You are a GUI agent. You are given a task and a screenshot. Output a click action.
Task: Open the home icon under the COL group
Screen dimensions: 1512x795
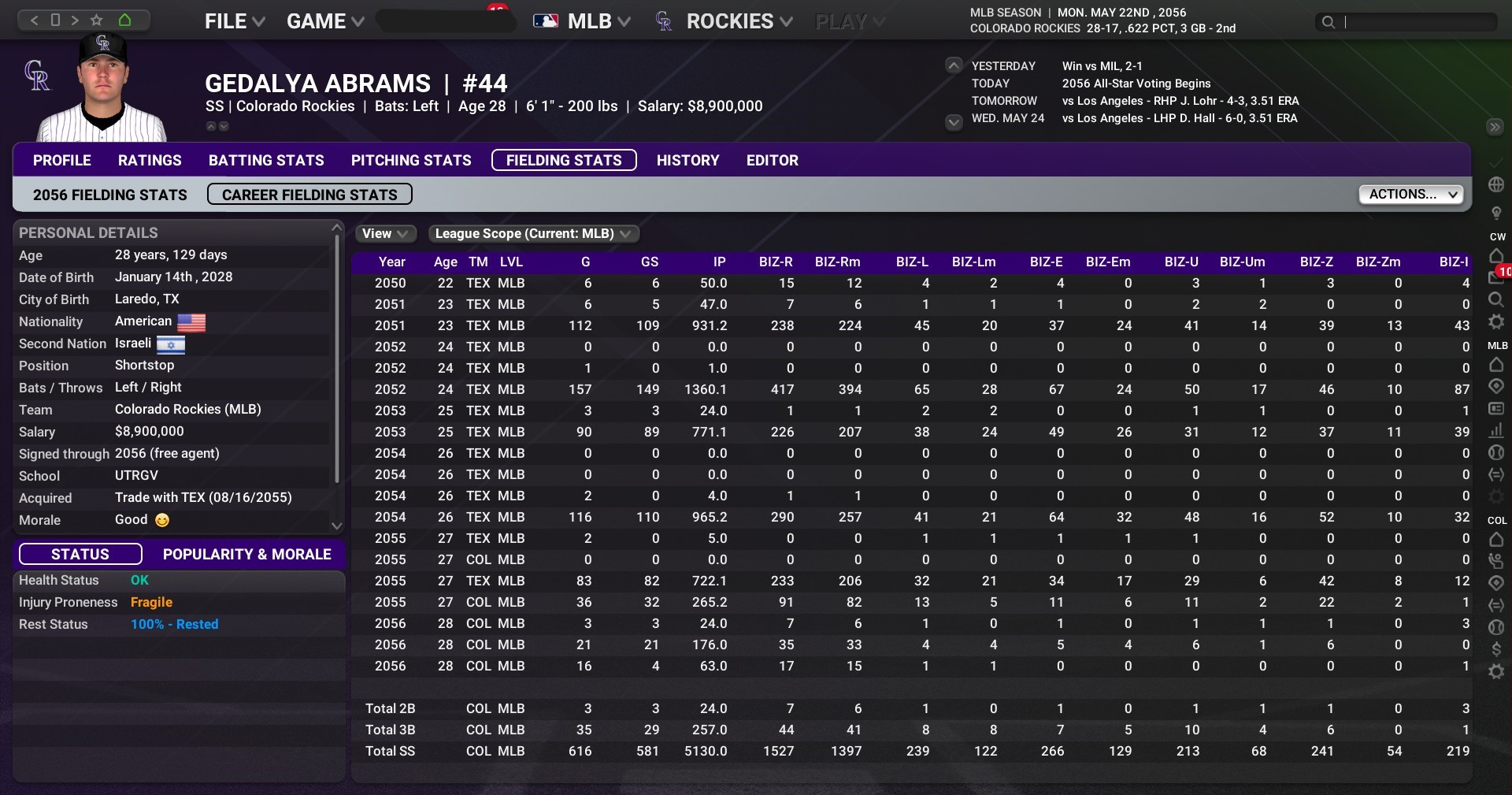pyautogui.click(x=1496, y=540)
